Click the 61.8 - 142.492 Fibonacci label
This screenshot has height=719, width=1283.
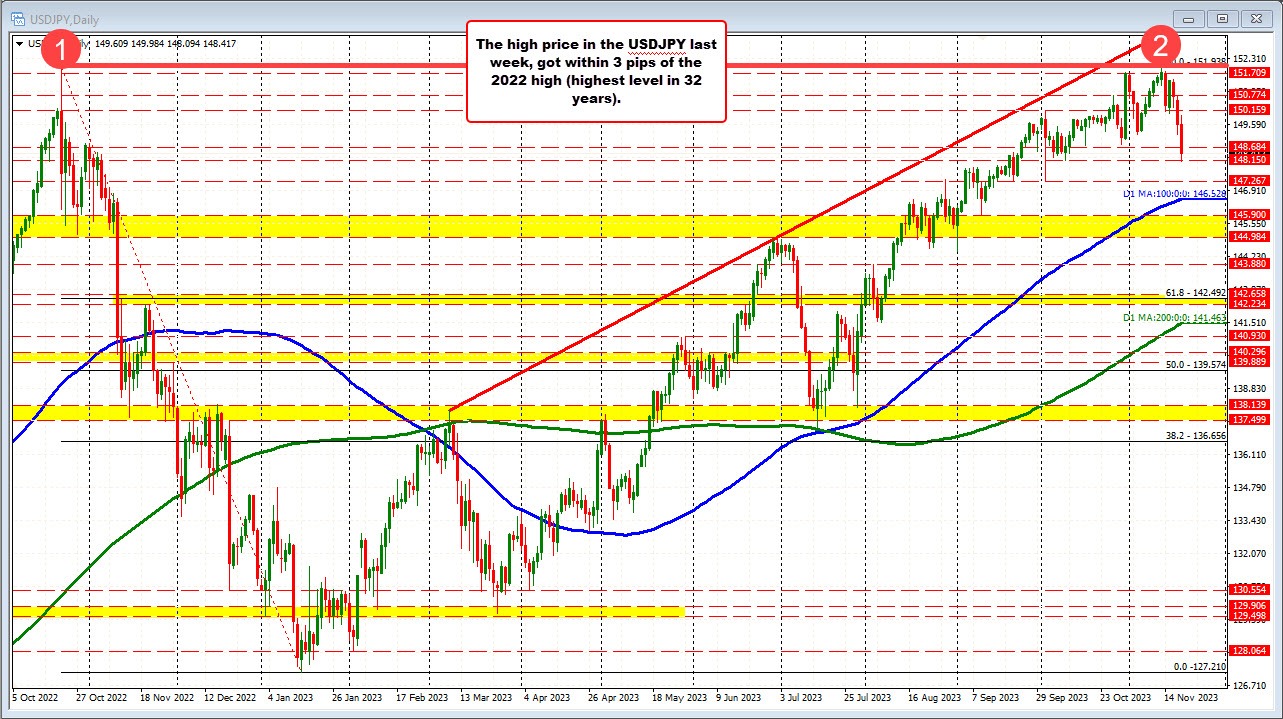click(1195, 293)
